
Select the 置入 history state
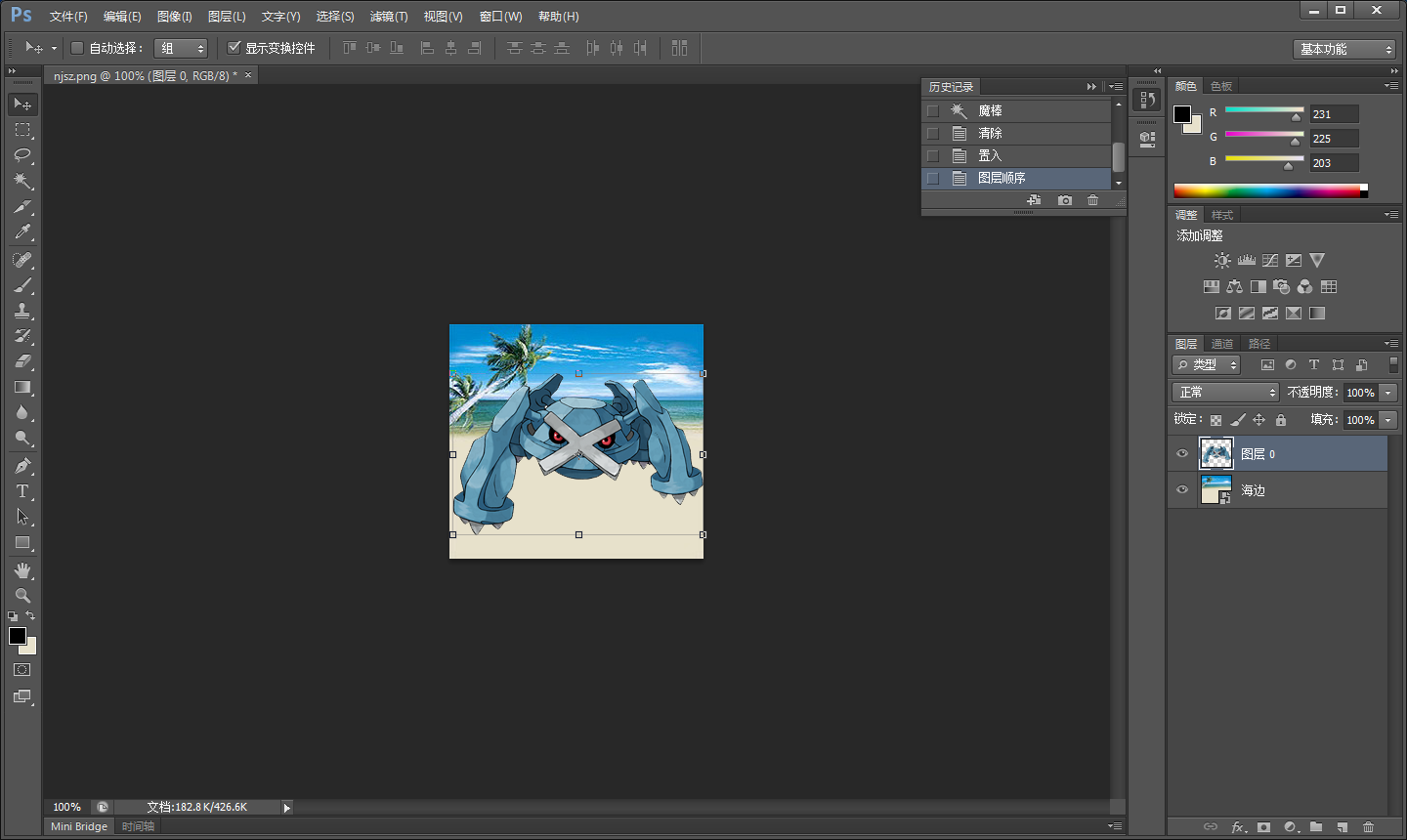(1016, 156)
